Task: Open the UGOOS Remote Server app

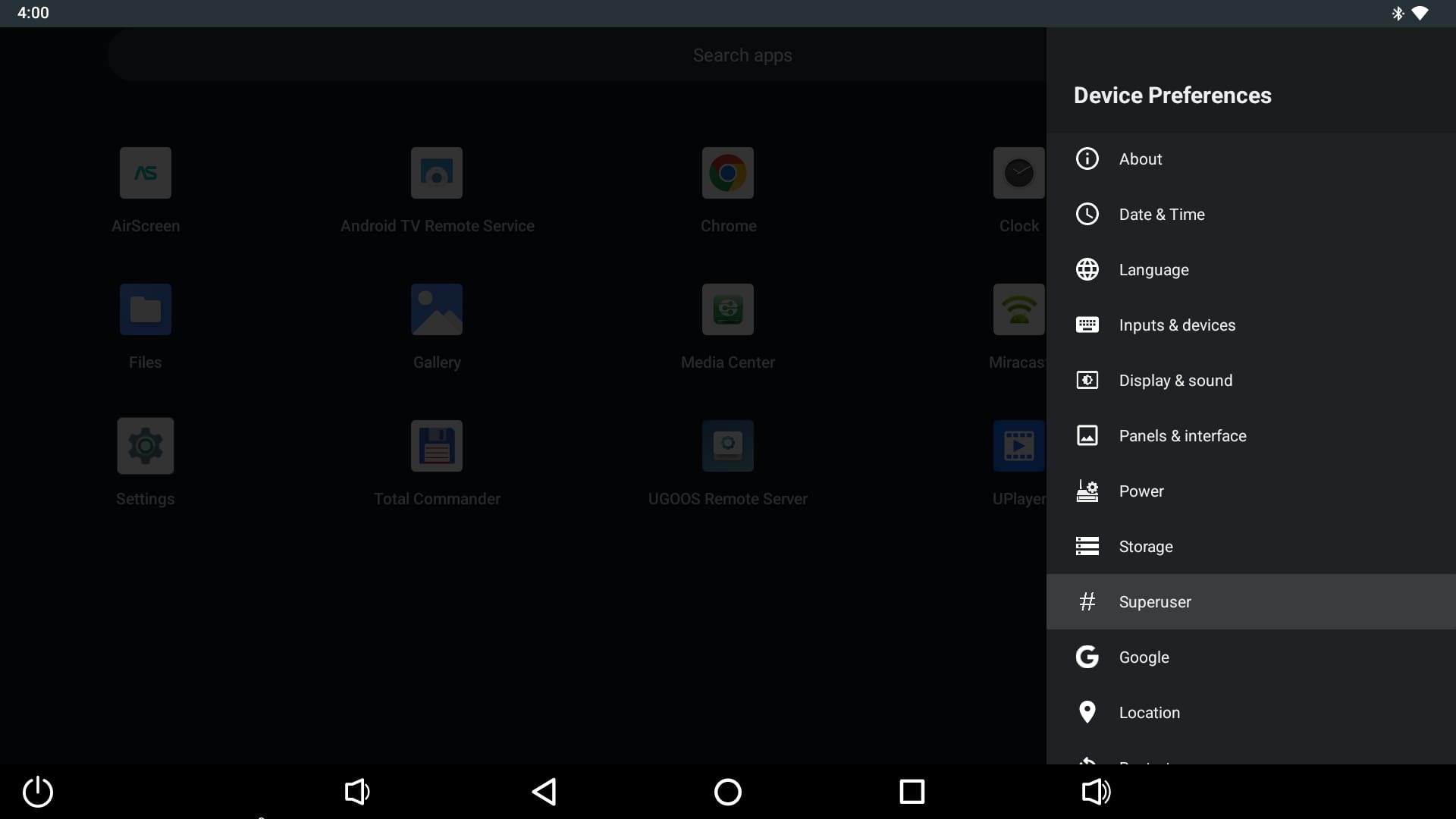Action: tap(727, 447)
